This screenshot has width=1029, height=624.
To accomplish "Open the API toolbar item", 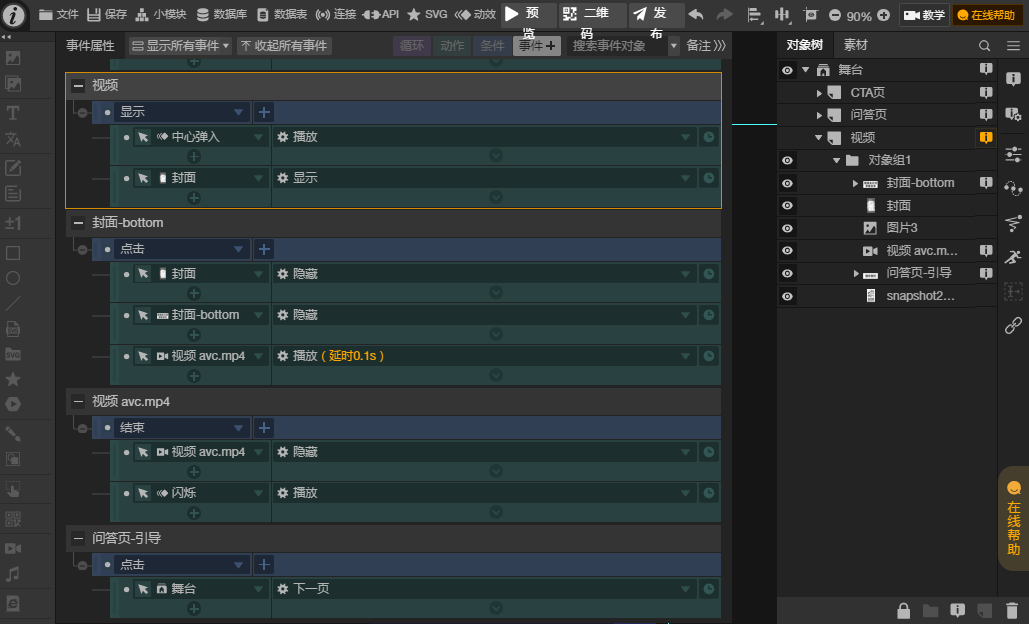I will 381,14.
